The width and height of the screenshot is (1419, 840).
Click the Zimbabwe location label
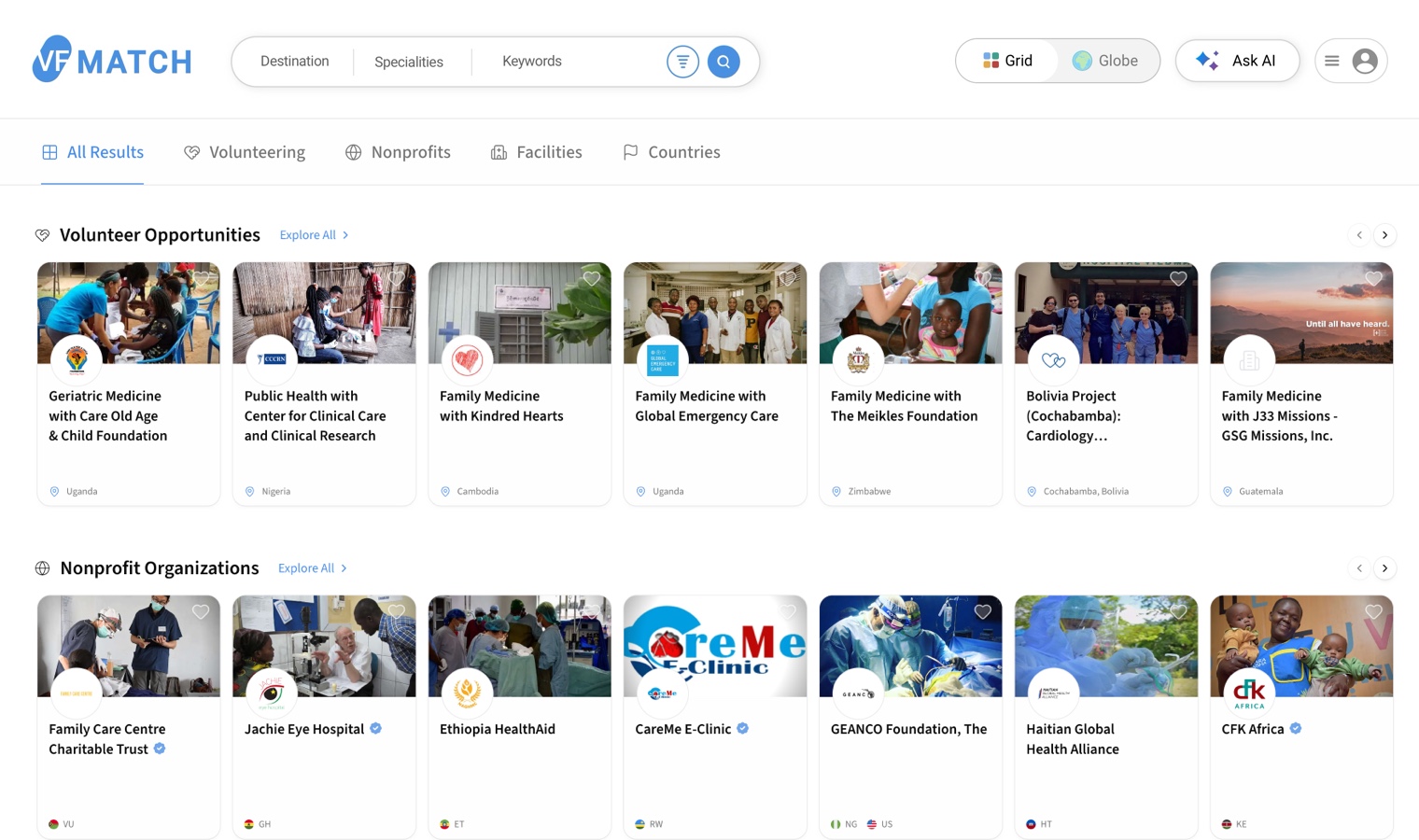[869, 491]
